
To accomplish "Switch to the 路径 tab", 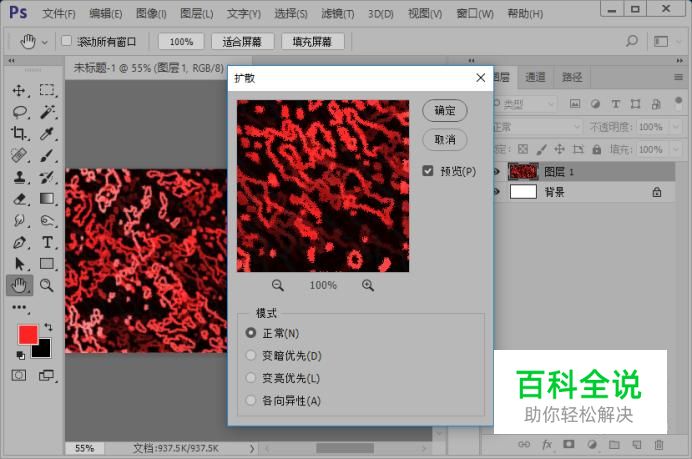I will coord(572,78).
